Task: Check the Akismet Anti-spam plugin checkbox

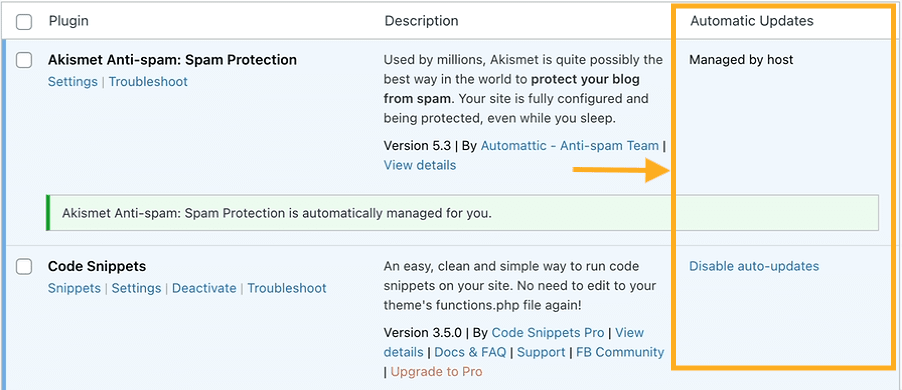Action: (x=24, y=60)
